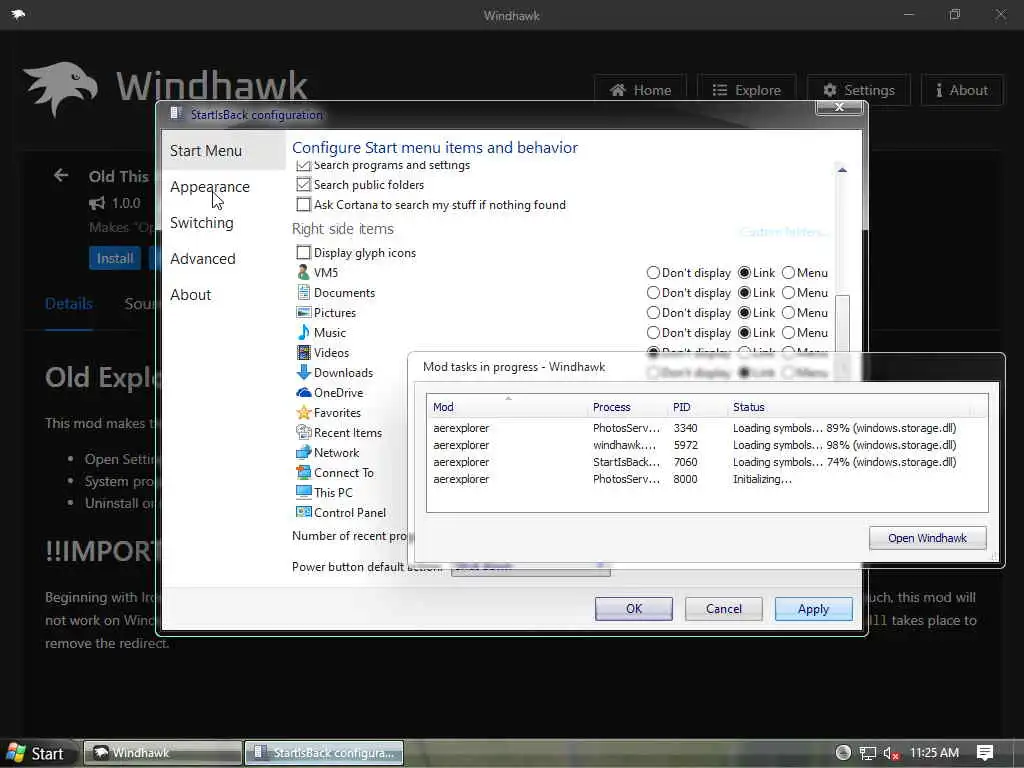Viewport: 1024px width, 768px height.
Task: Switch to Windhawk Details tab
Action: click(x=69, y=304)
